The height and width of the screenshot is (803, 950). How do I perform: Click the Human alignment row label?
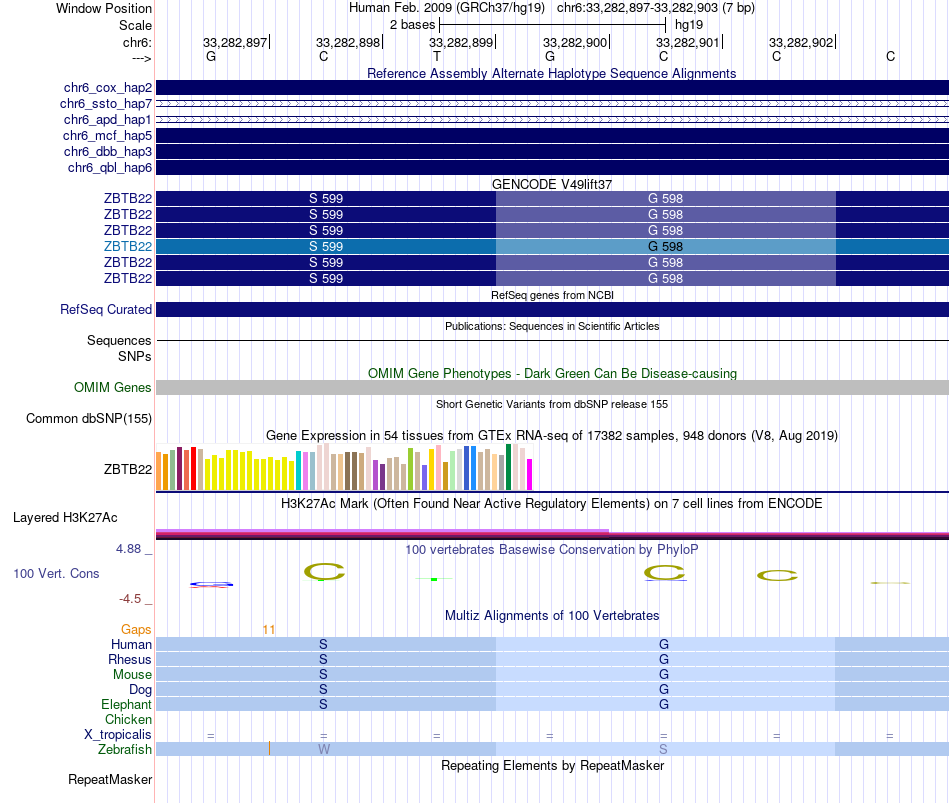pos(131,644)
